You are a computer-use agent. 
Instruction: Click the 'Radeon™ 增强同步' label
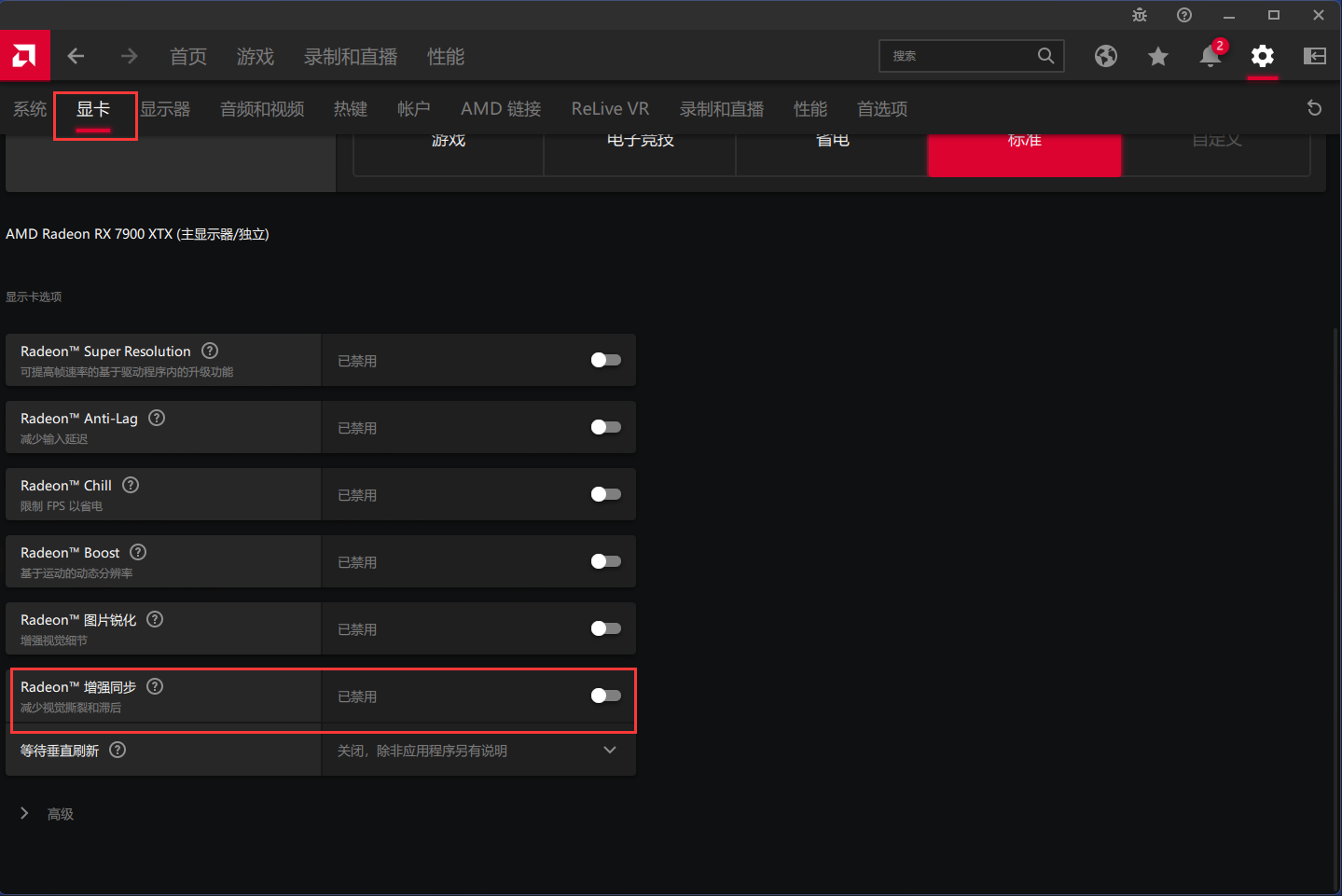coord(78,687)
